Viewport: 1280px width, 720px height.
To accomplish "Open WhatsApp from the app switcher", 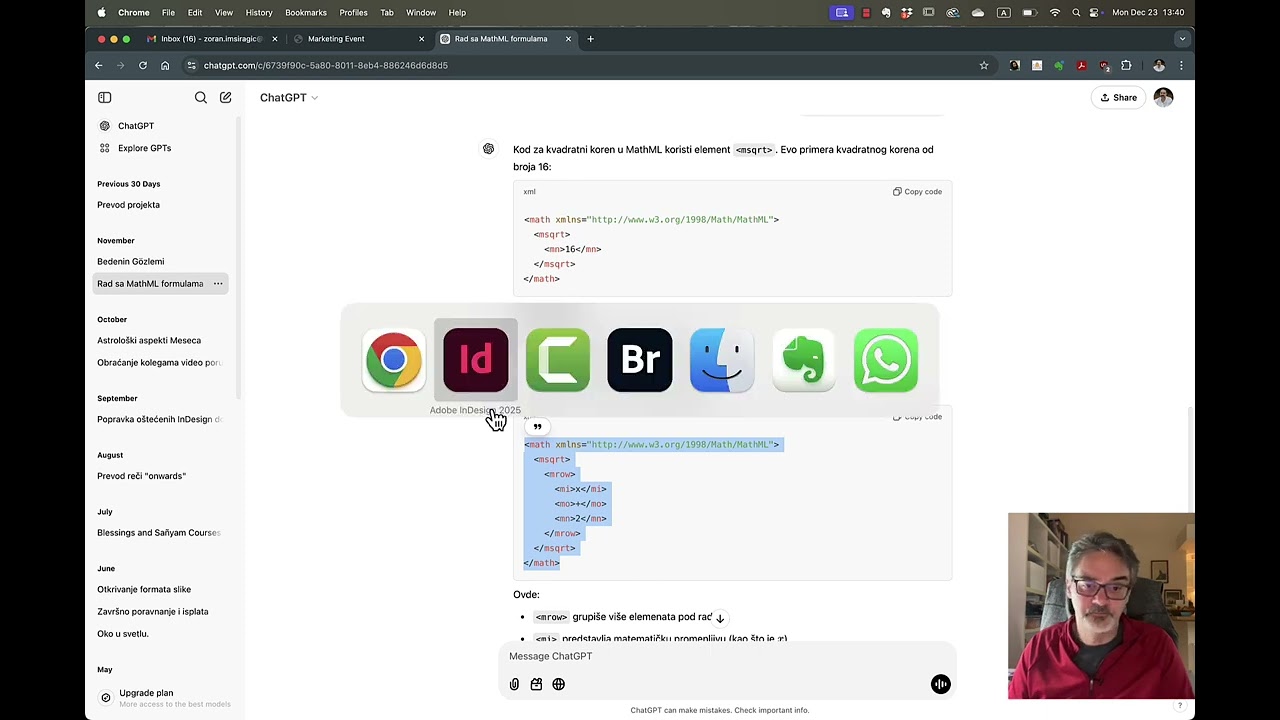I will point(885,359).
